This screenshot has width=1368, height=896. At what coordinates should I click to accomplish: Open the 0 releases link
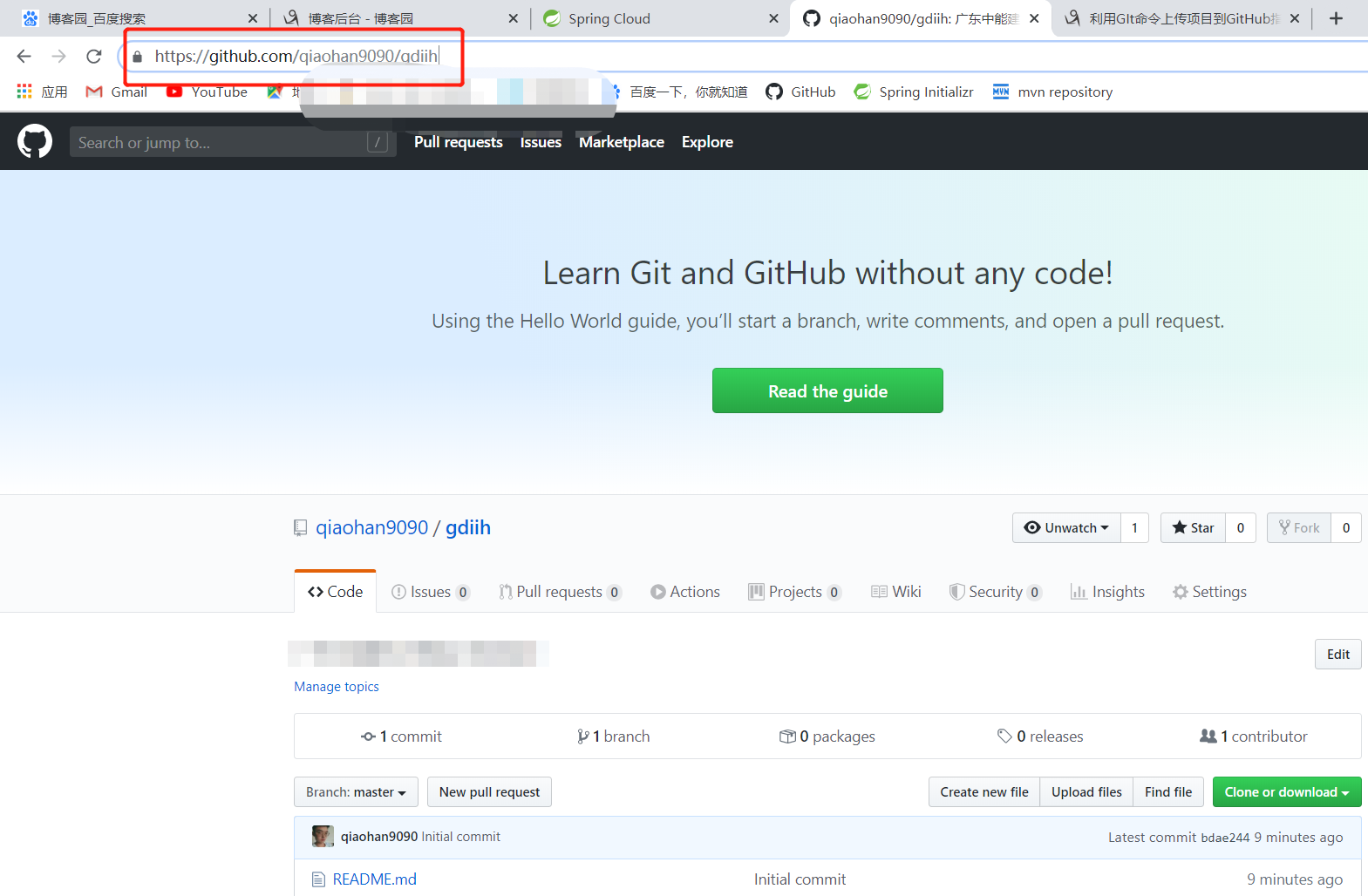pos(1040,736)
